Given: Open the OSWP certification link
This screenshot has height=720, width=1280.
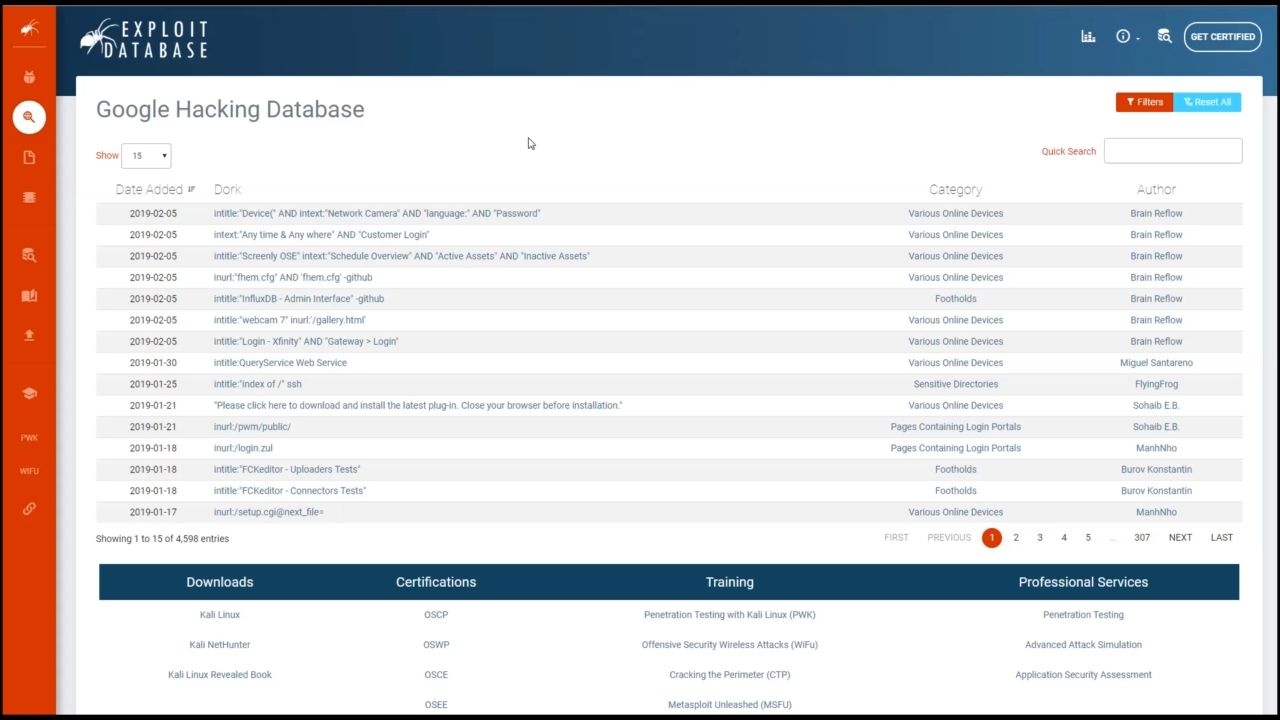Looking at the screenshot, I should (436, 645).
